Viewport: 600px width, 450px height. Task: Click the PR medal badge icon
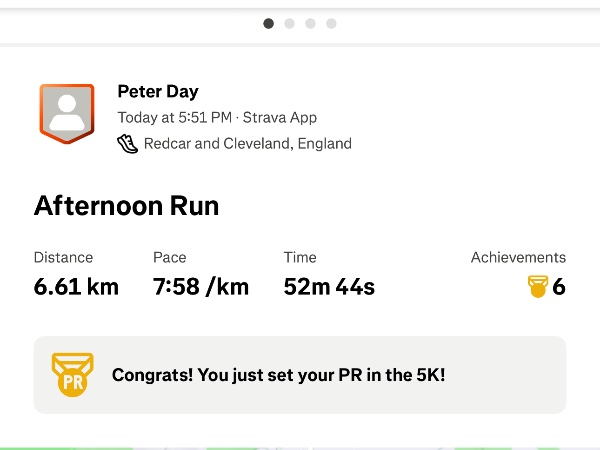click(72, 375)
